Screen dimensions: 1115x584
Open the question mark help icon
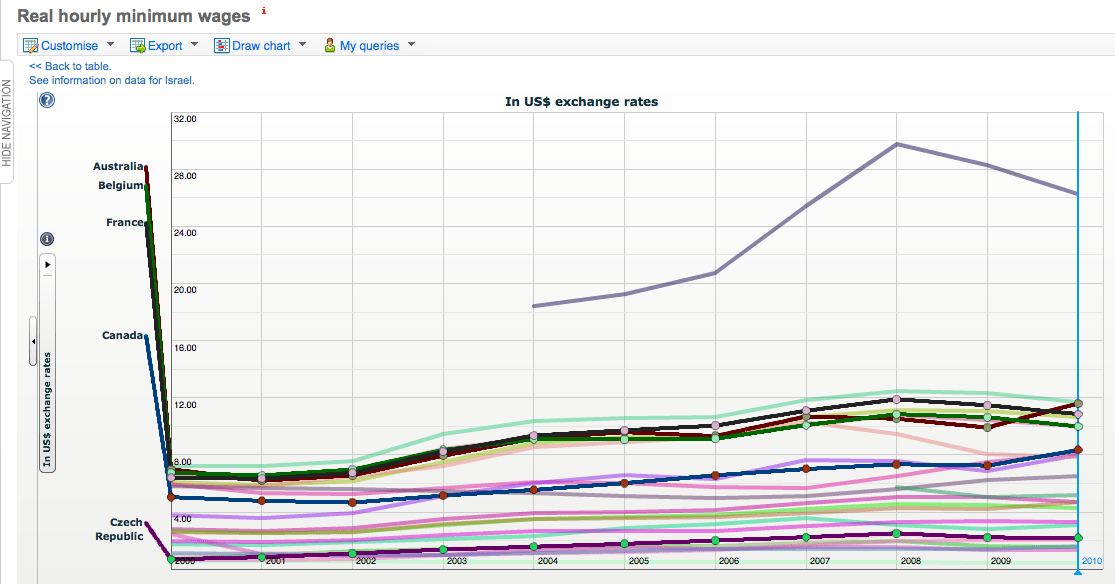[x=47, y=100]
